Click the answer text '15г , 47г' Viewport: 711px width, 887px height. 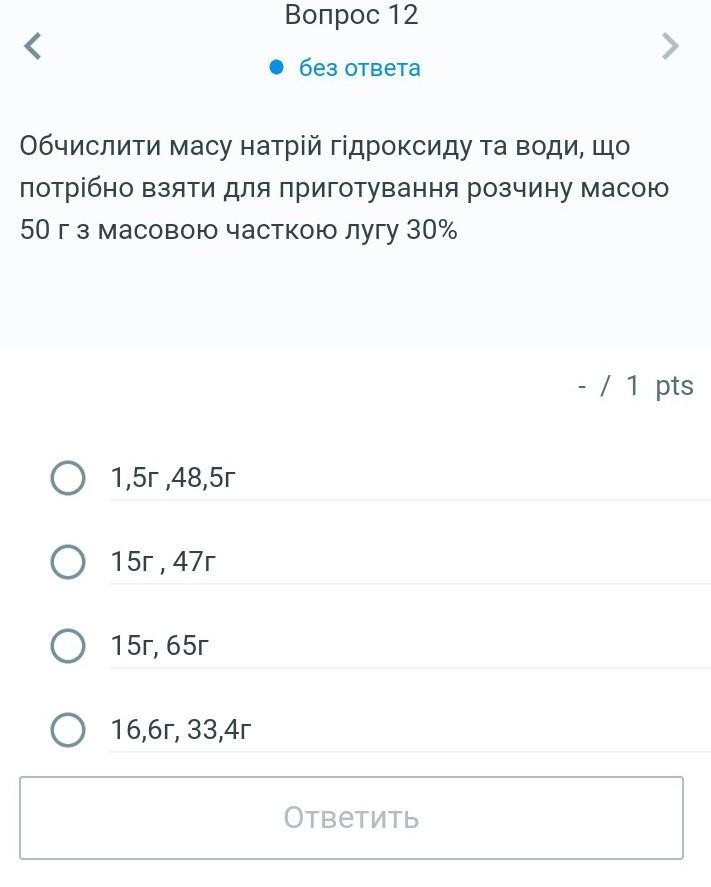click(163, 563)
